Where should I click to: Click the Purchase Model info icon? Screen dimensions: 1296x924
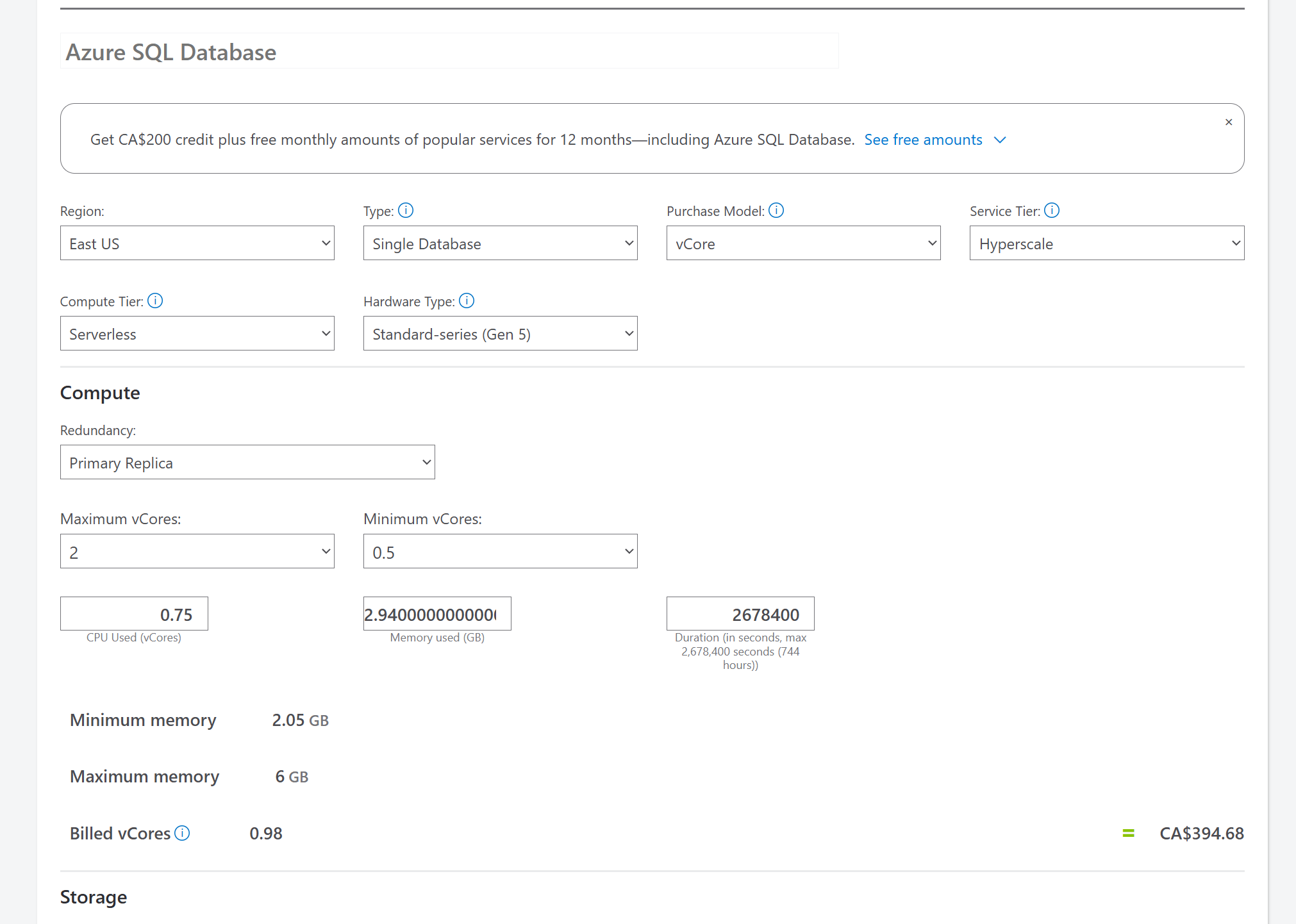[x=776, y=210]
